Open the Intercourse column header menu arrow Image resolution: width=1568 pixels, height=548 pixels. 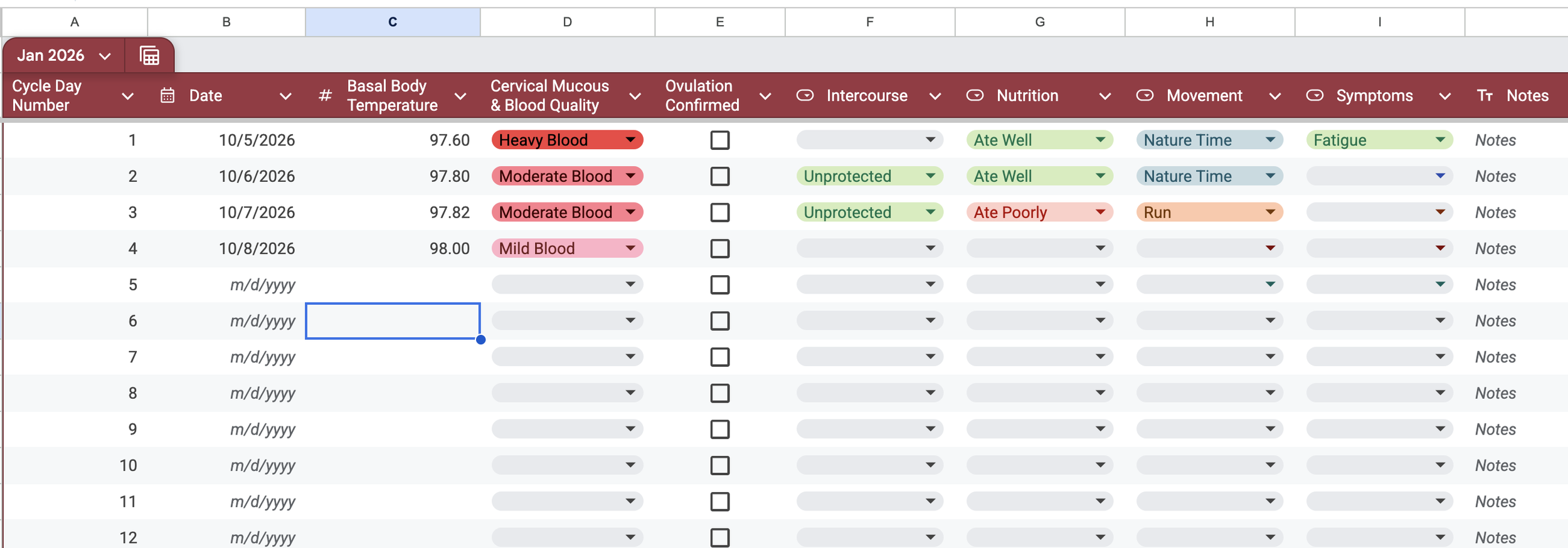[935, 96]
